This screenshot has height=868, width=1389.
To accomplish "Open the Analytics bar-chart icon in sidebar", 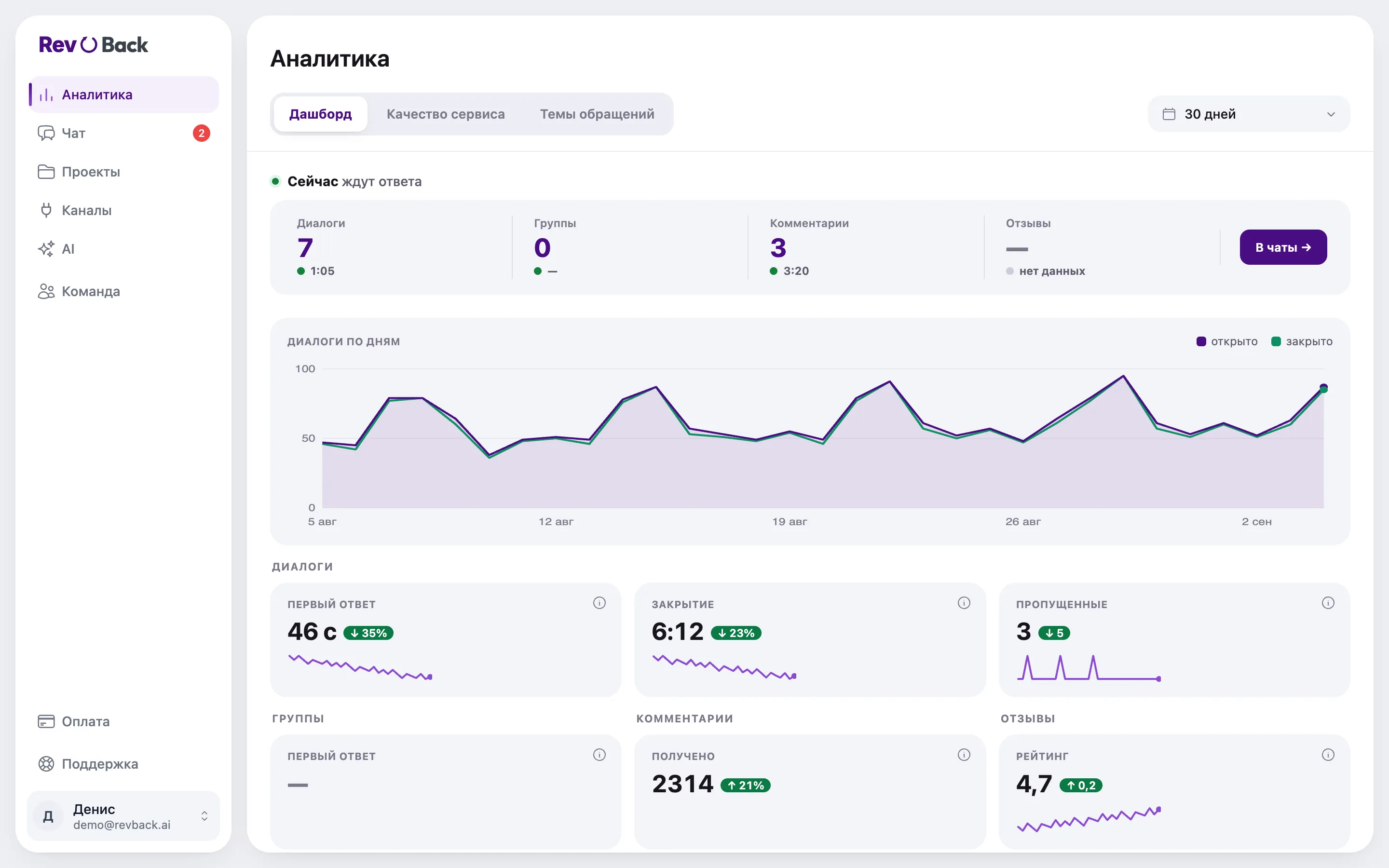I will 46,95.
